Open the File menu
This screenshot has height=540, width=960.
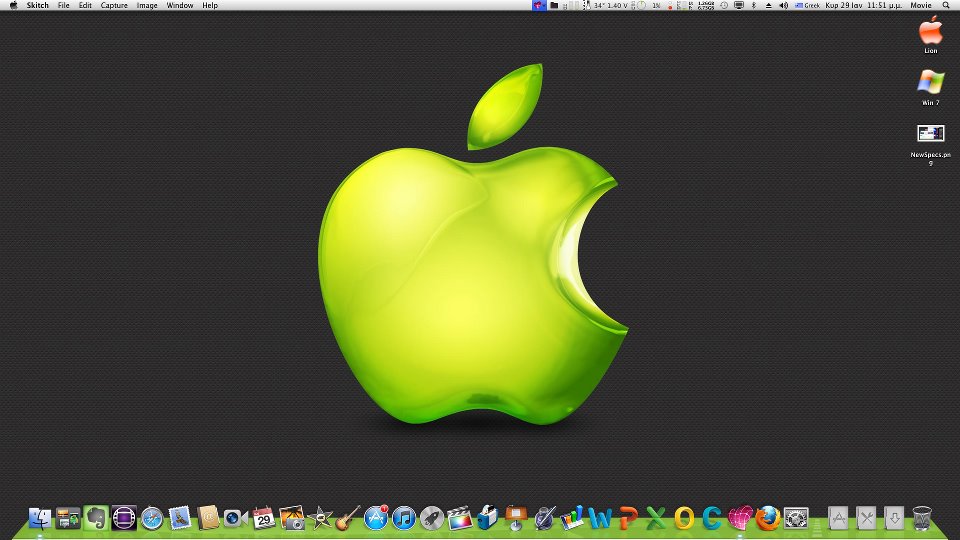pos(64,5)
